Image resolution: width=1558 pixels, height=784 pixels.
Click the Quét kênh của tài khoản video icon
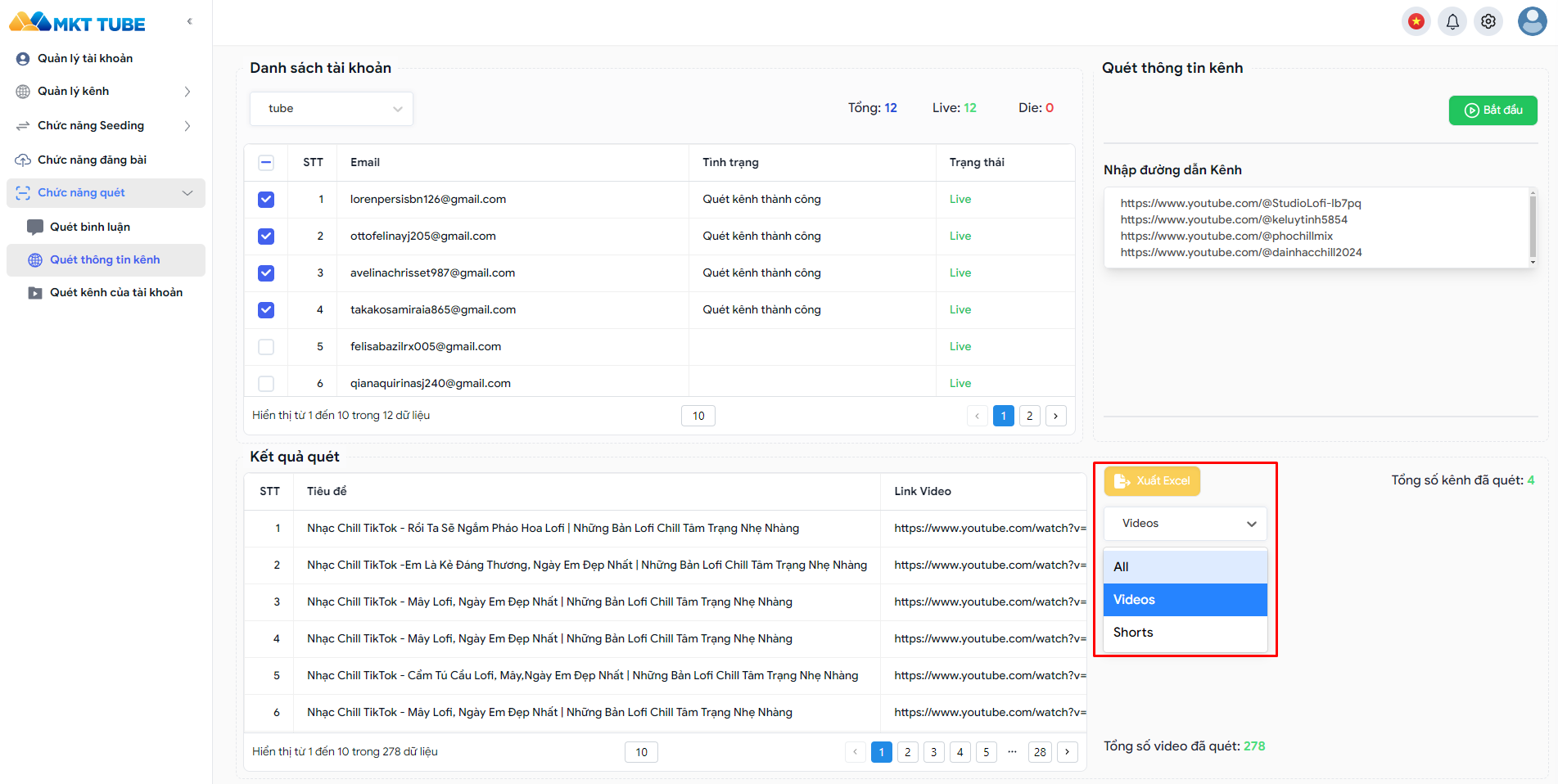(35, 293)
